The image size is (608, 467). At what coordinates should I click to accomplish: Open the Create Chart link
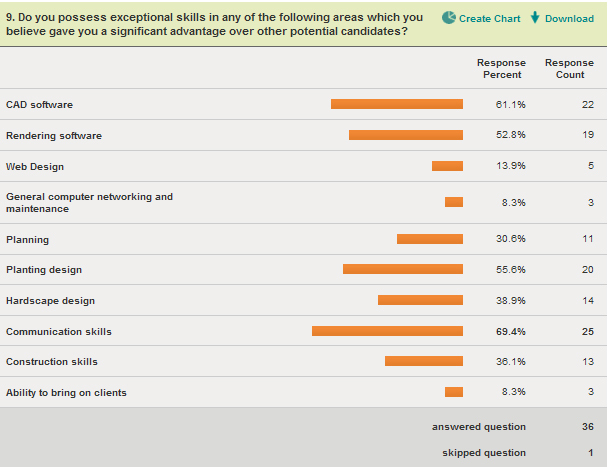pos(489,18)
